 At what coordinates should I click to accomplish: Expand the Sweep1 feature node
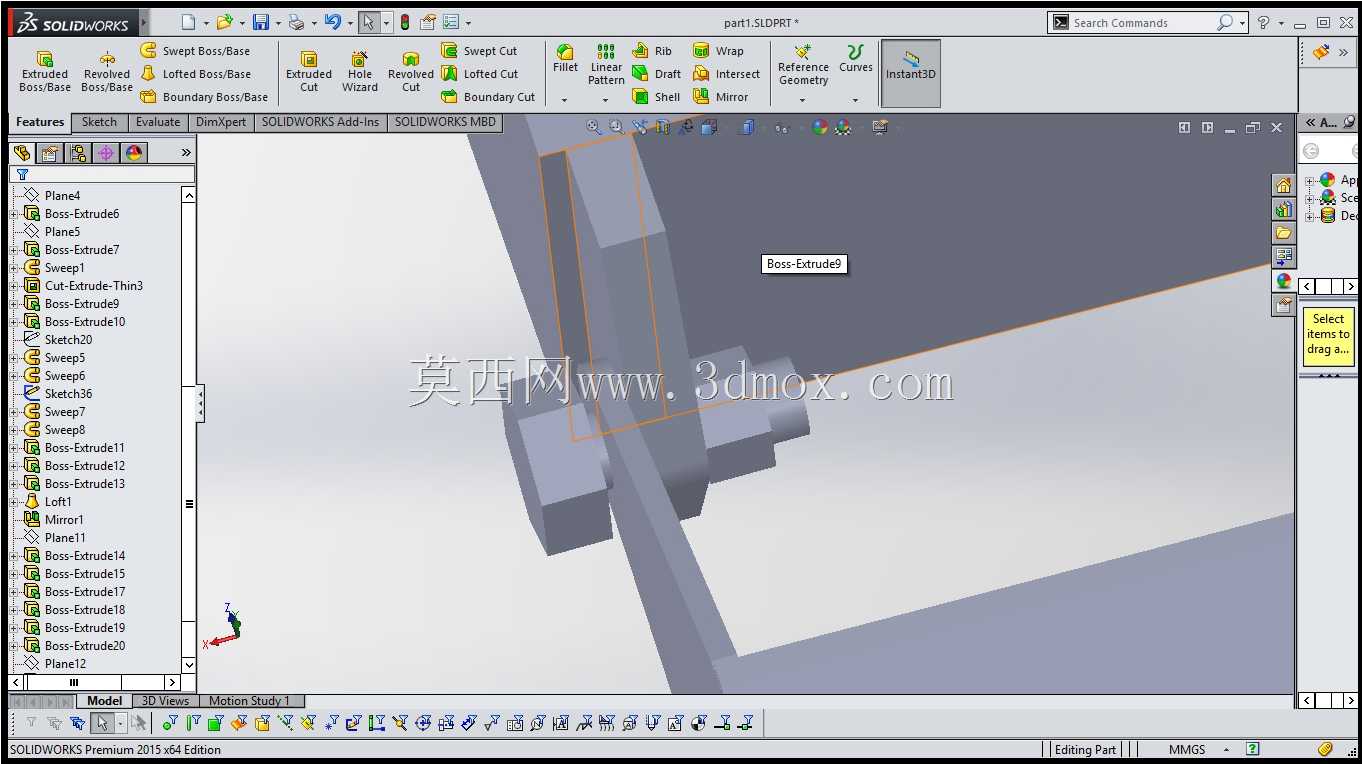click(14, 268)
